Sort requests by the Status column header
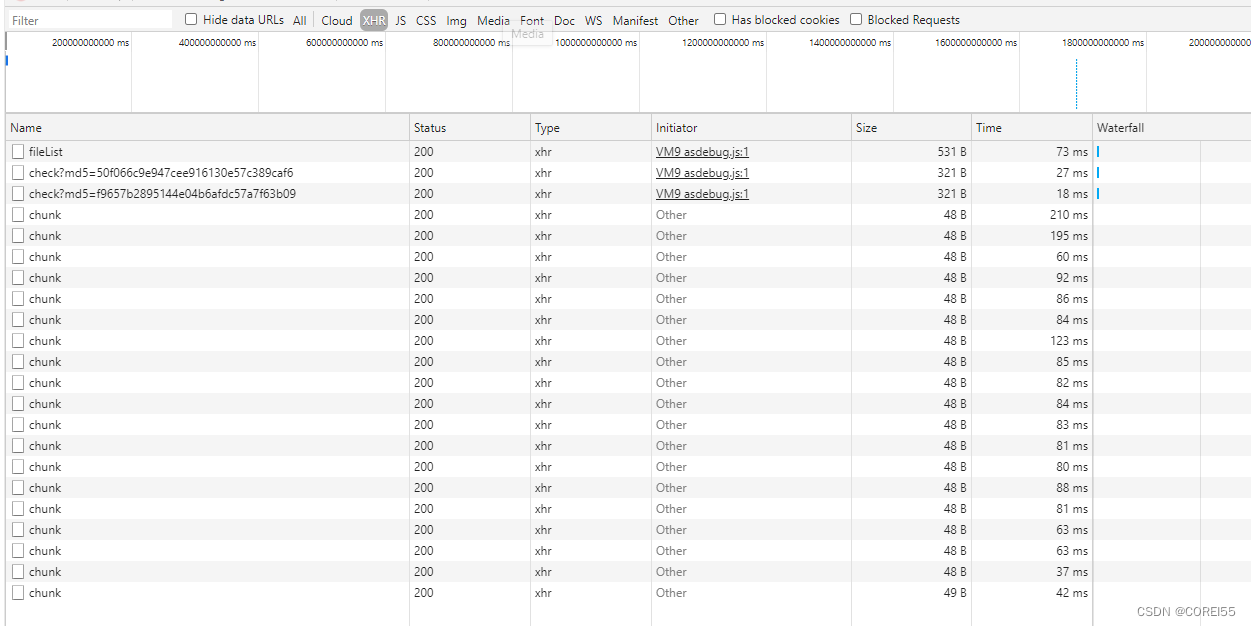This screenshot has width=1251, height=626. click(x=470, y=128)
